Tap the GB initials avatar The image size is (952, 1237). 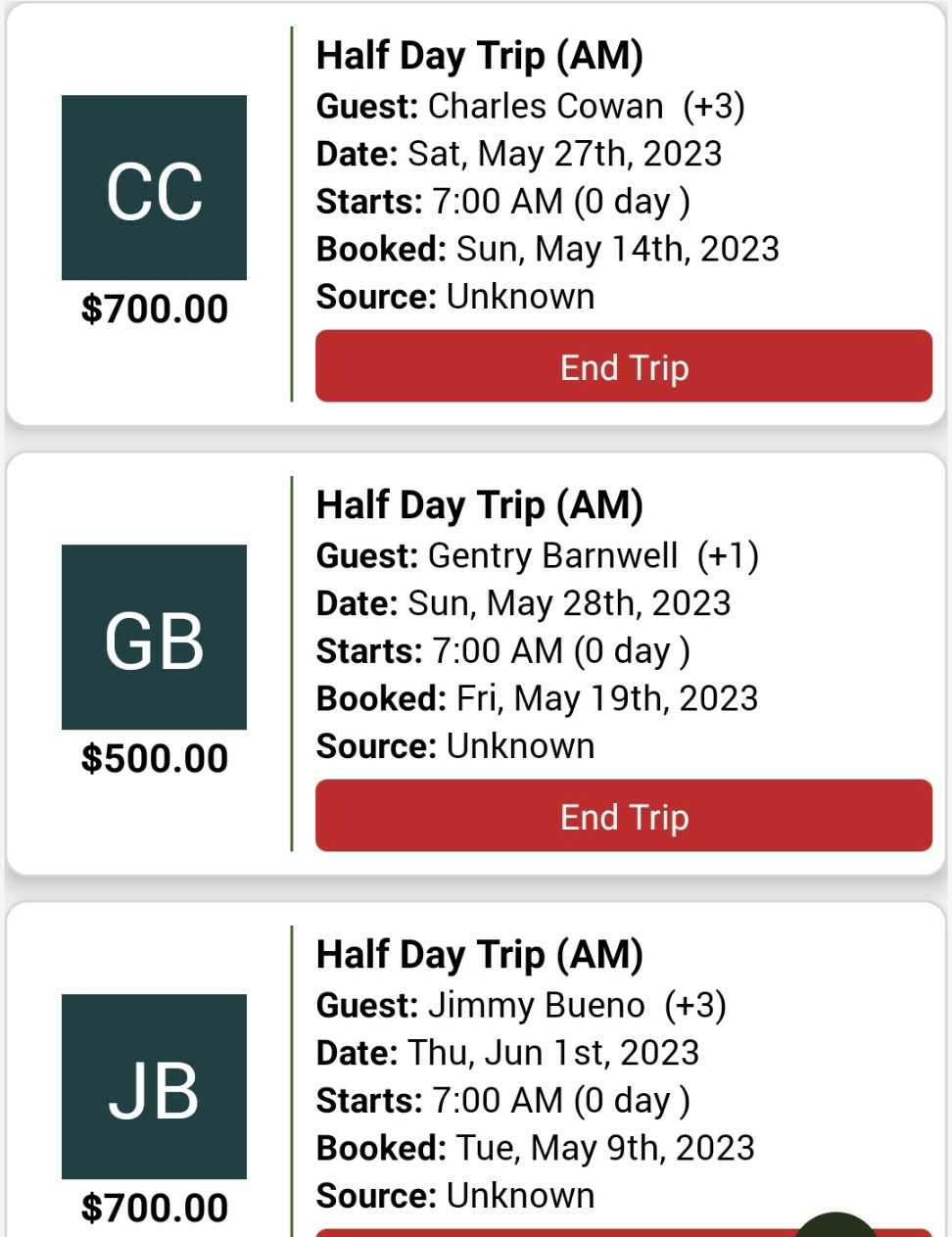pyautogui.click(x=154, y=638)
